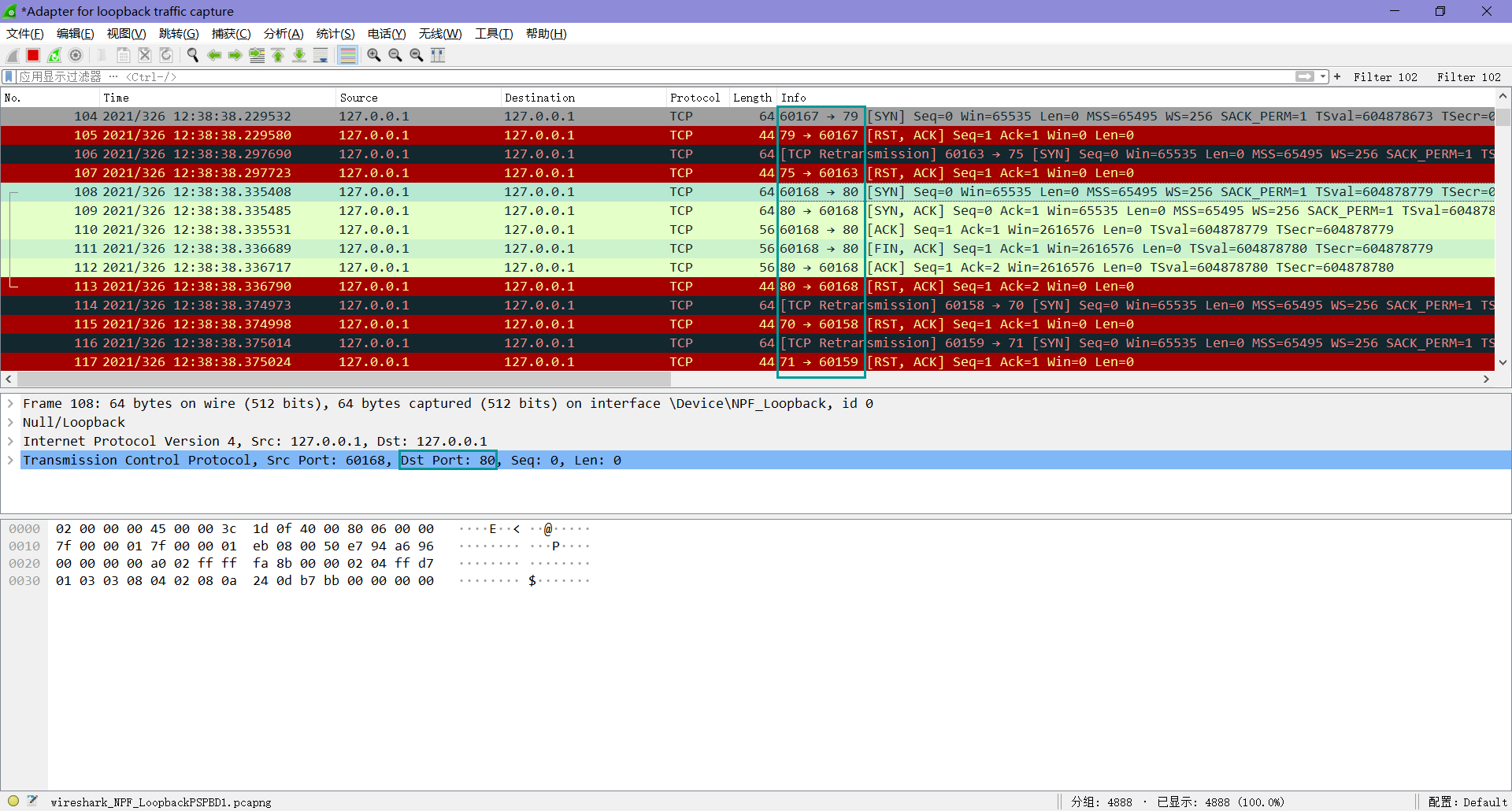
Task: Open the 编辑(E) menu
Action: point(76,34)
